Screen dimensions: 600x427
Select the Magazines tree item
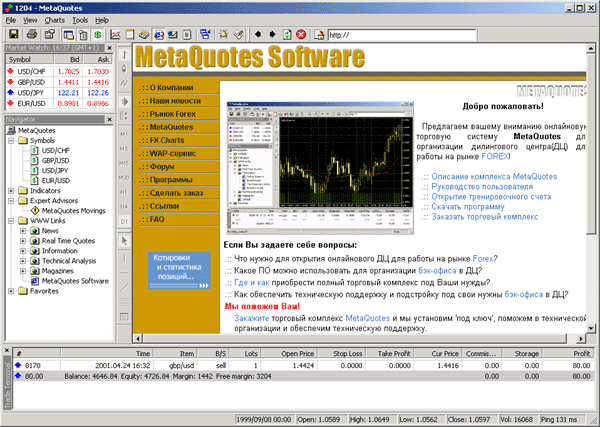[x=57, y=271]
